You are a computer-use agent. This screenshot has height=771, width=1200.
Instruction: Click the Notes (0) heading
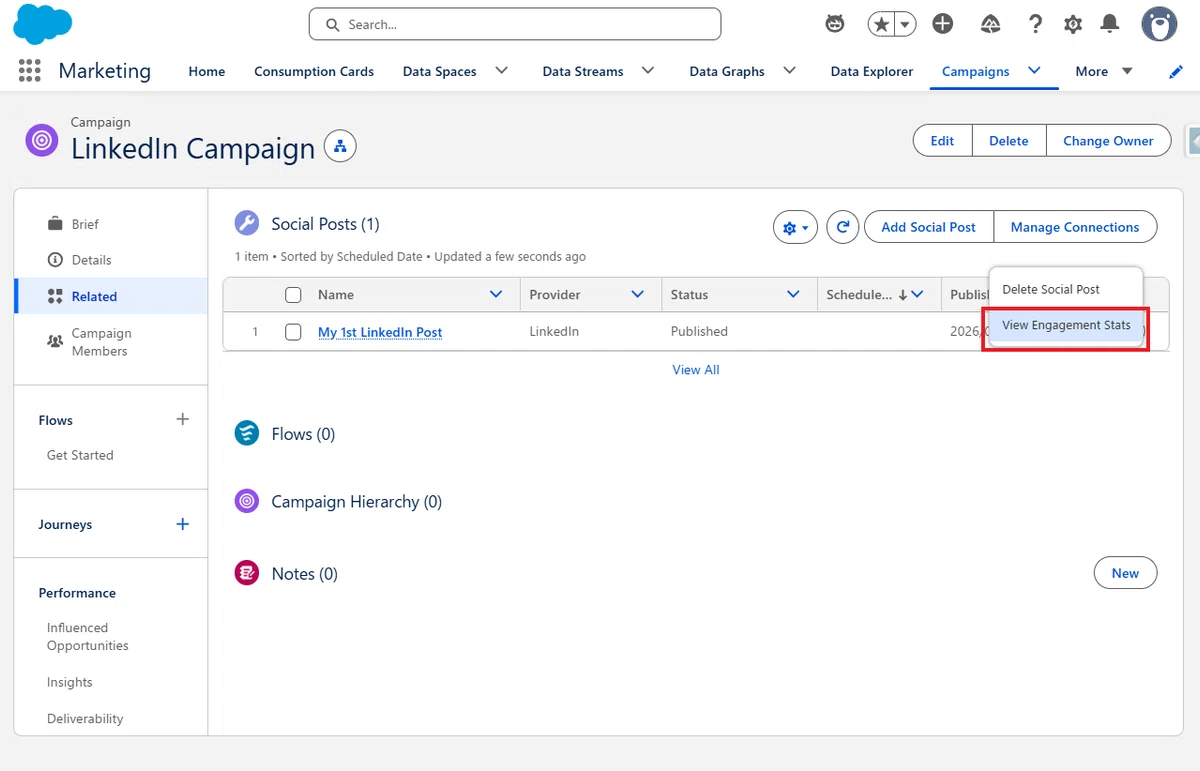pyautogui.click(x=304, y=574)
